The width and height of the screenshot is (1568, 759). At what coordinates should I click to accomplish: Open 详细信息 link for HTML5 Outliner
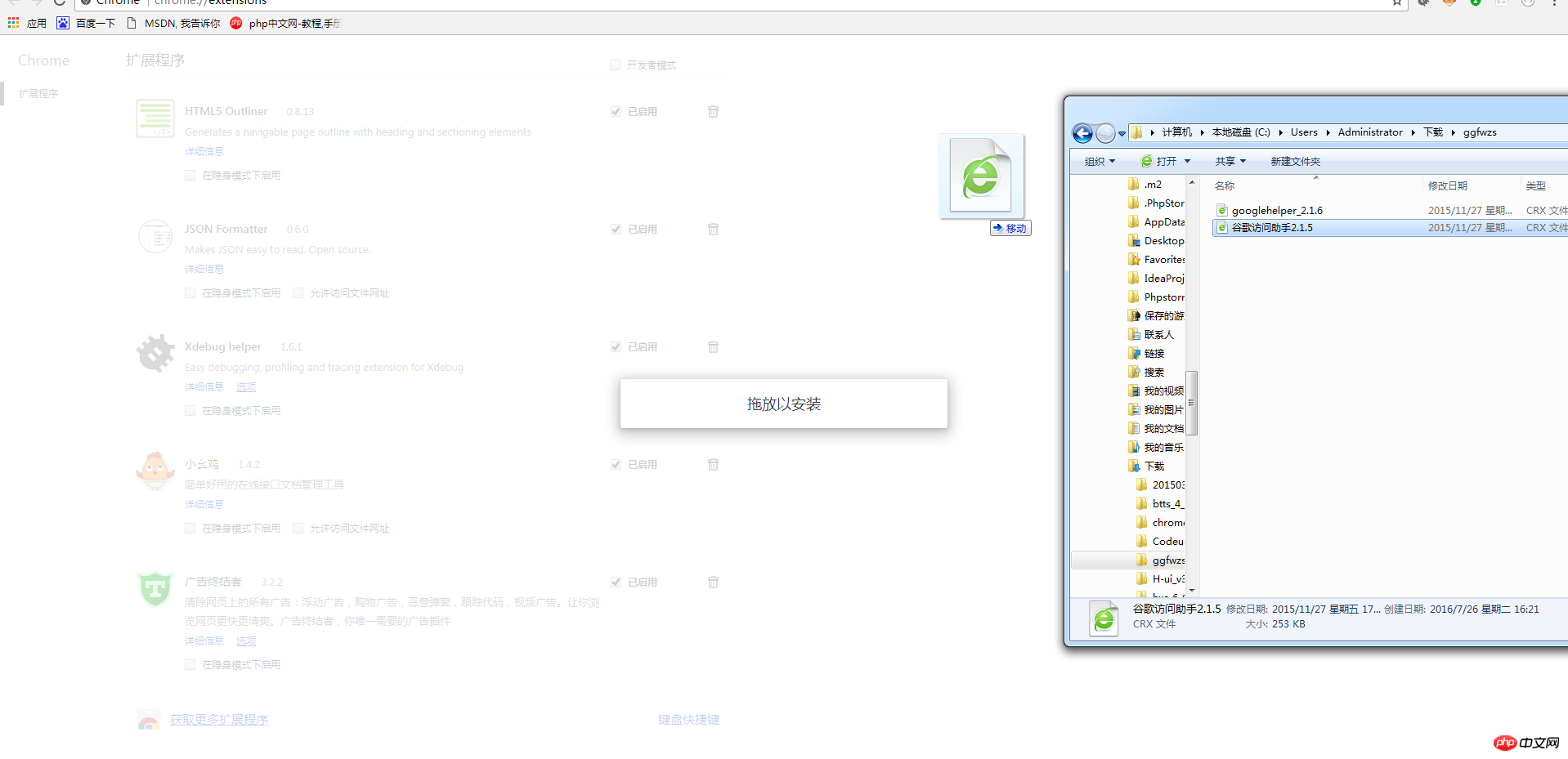pyautogui.click(x=204, y=152)
